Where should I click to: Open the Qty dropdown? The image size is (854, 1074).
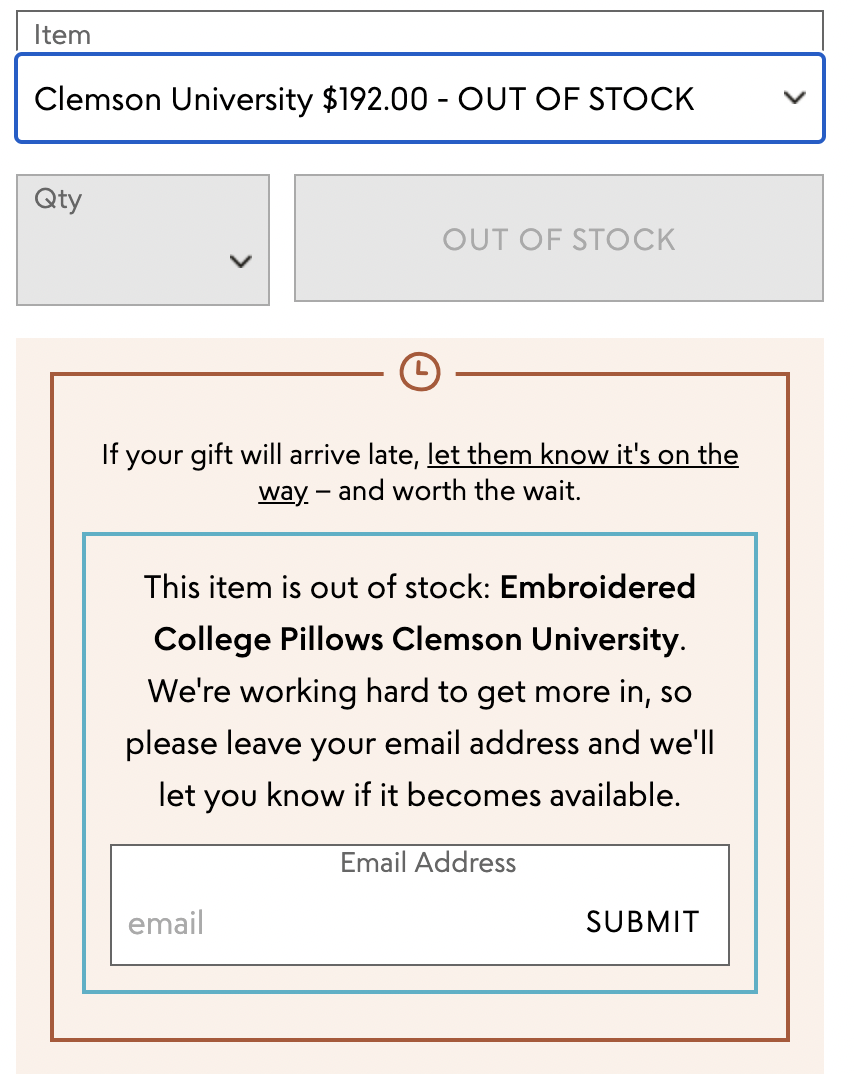(x=143, y=240)
